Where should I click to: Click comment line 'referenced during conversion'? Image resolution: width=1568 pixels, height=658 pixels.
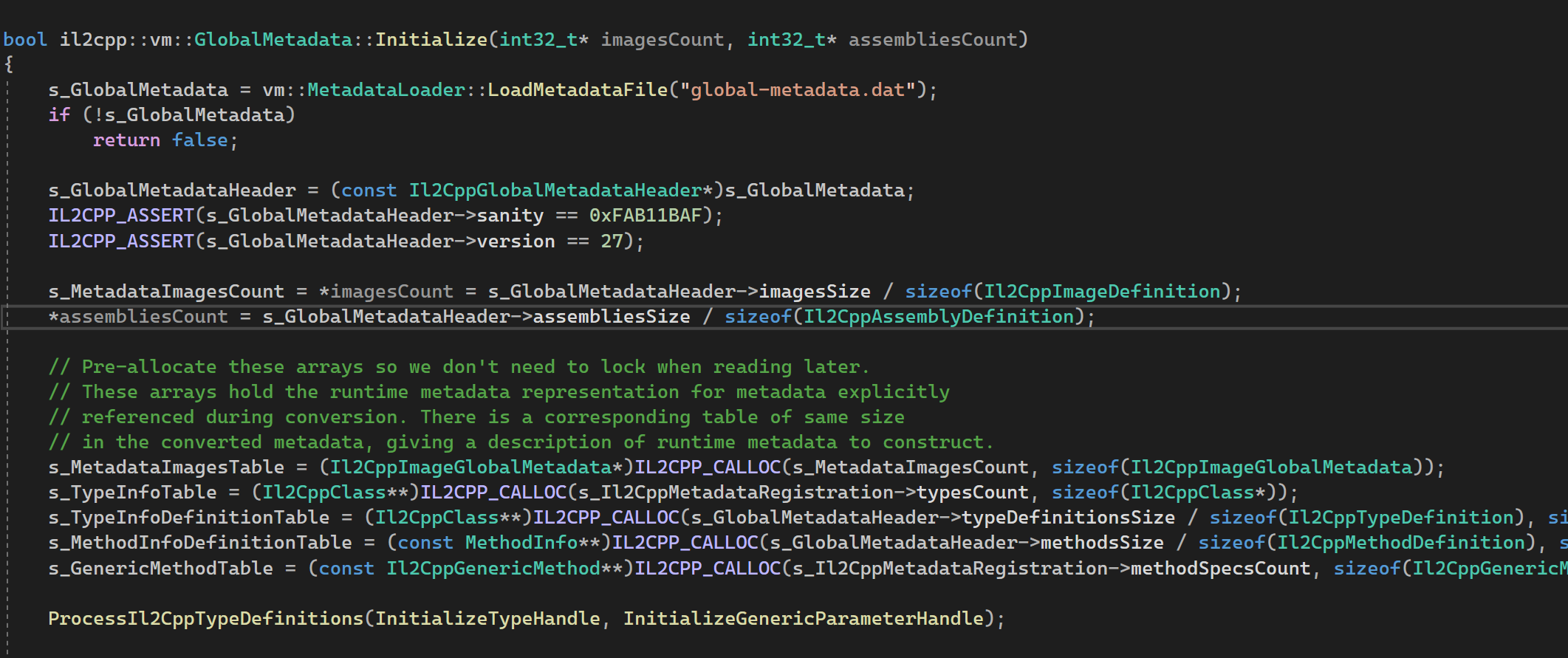tap(476, 417)
